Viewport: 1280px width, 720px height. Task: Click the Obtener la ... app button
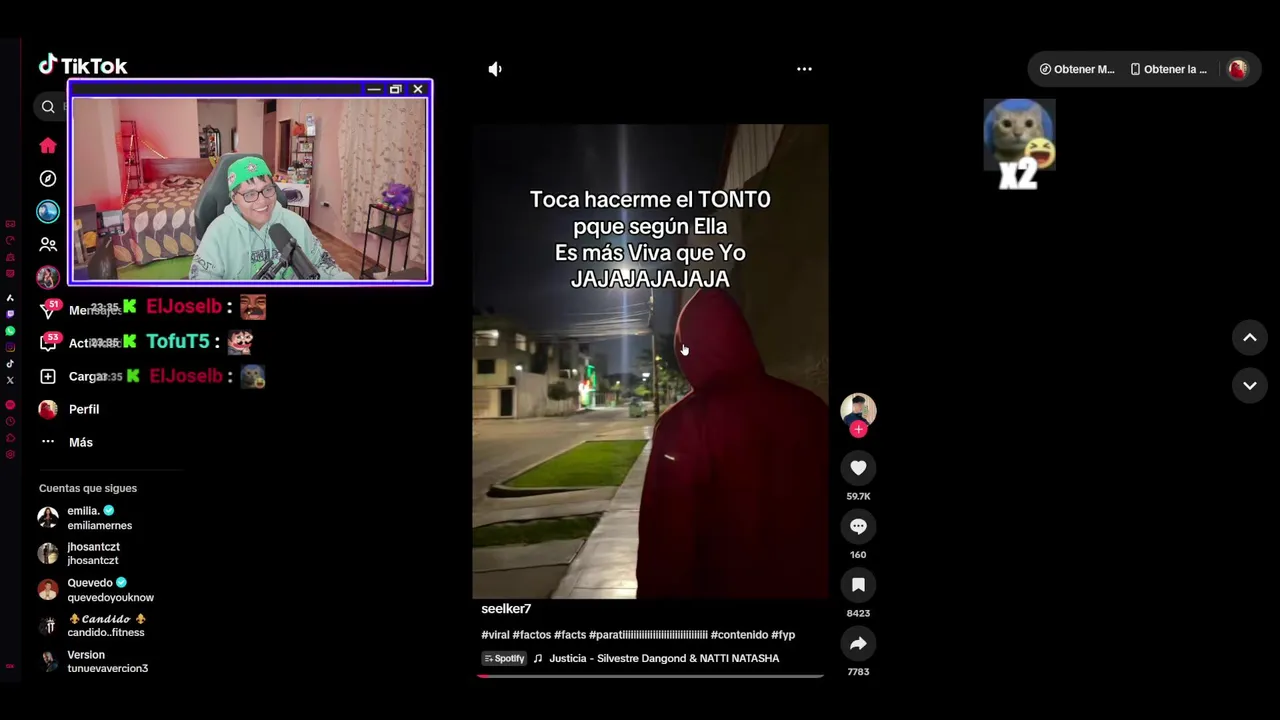[1169, 69]
